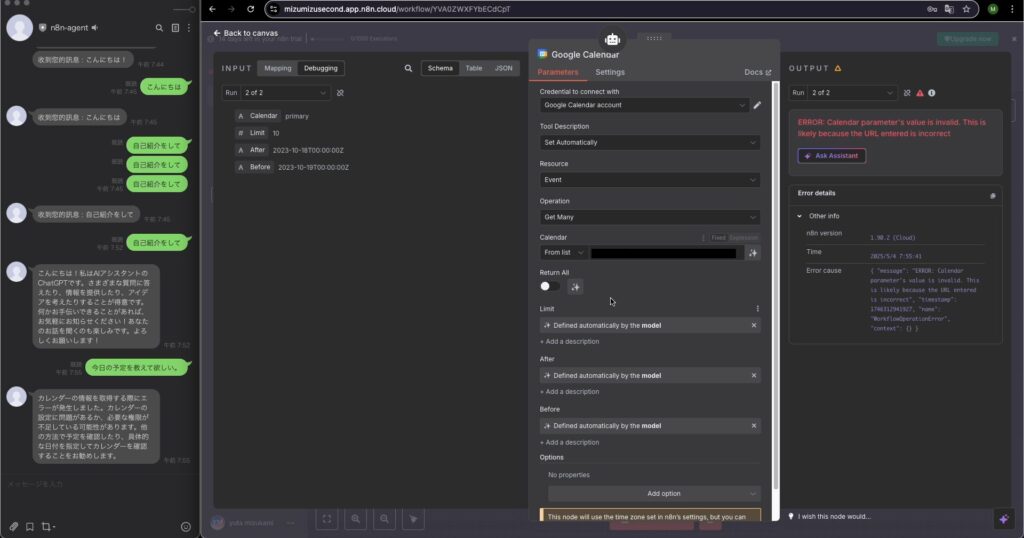Add a description under Before

coord(569,442)
